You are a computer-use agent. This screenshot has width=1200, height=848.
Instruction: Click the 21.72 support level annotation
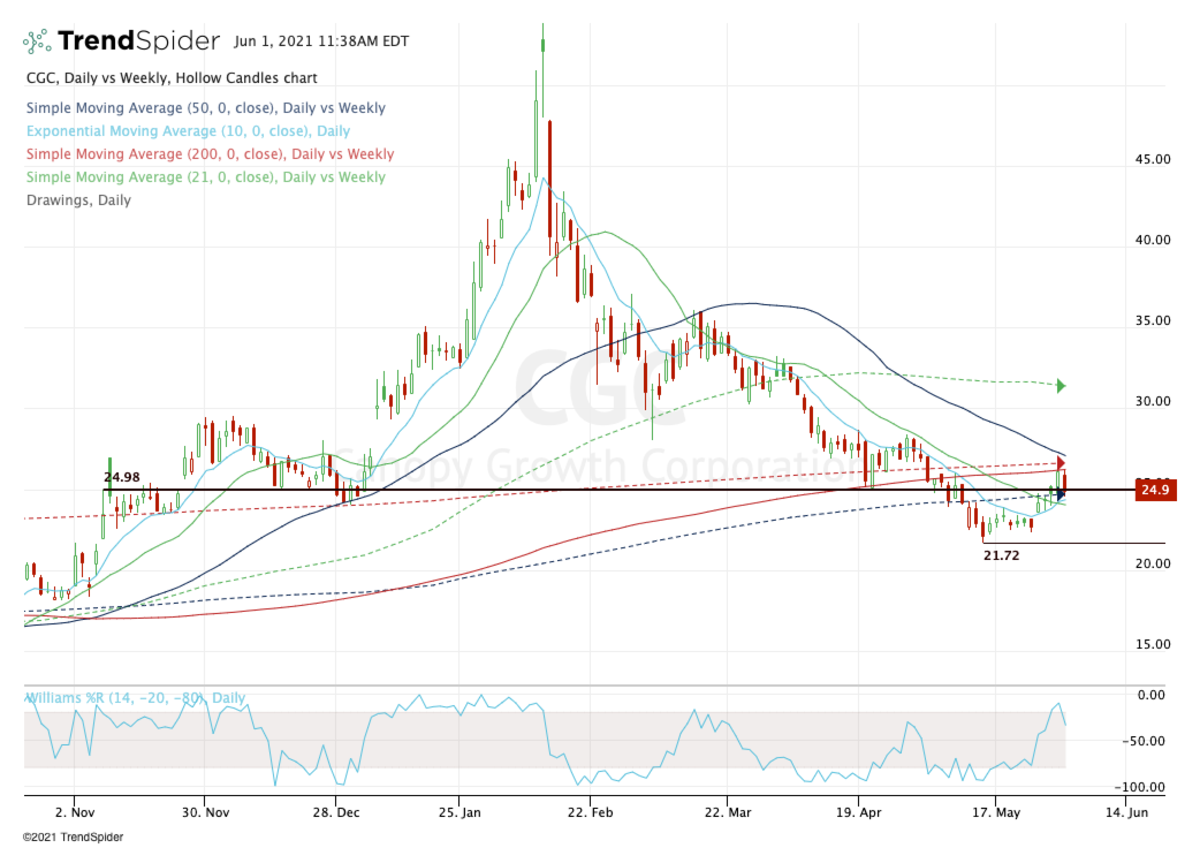[1002, 555]
